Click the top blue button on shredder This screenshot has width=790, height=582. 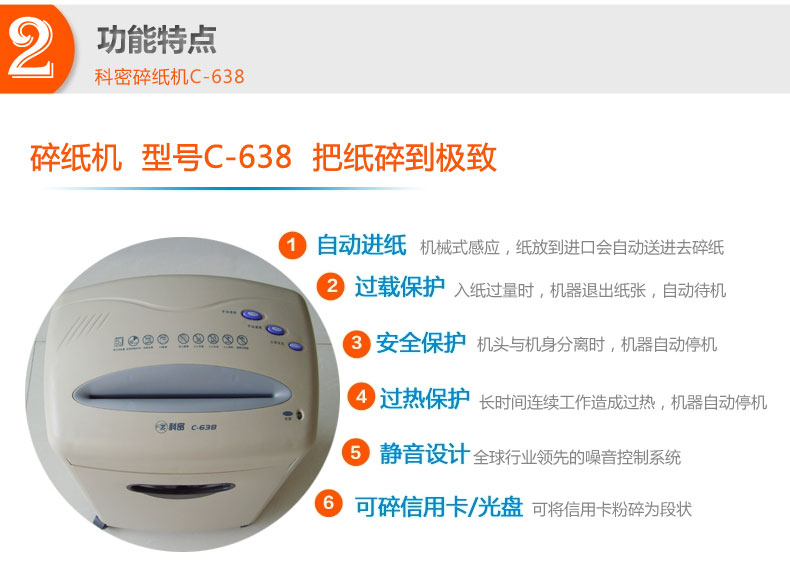(x=251, y=315)
